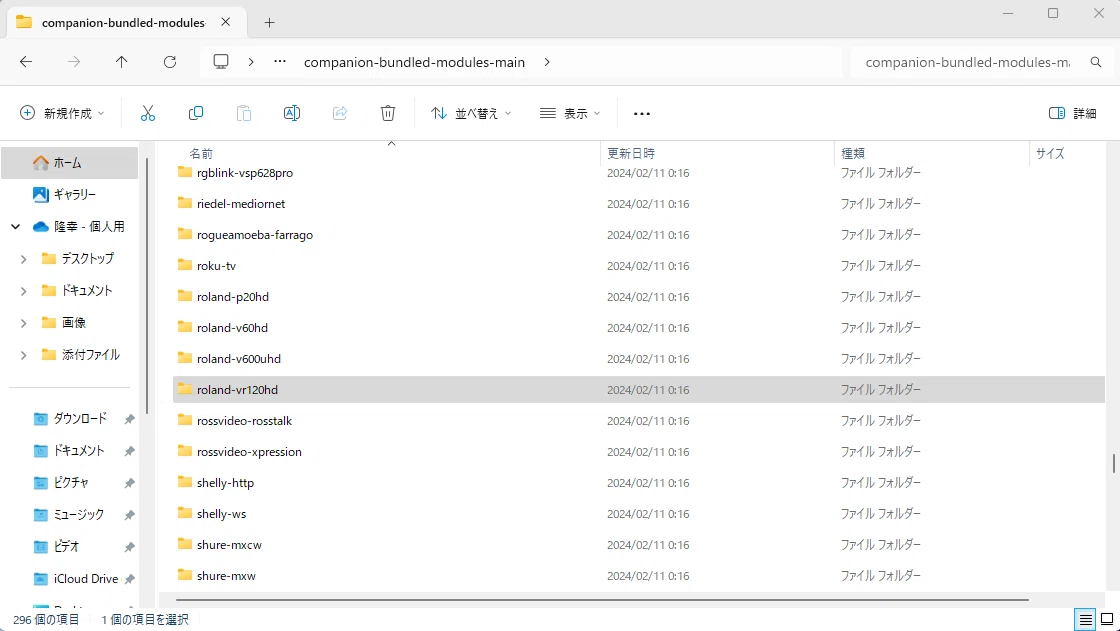Close the companion-bundled-modules tab
Viewport: 1120px width, 631px height.
tap(225, 22)
